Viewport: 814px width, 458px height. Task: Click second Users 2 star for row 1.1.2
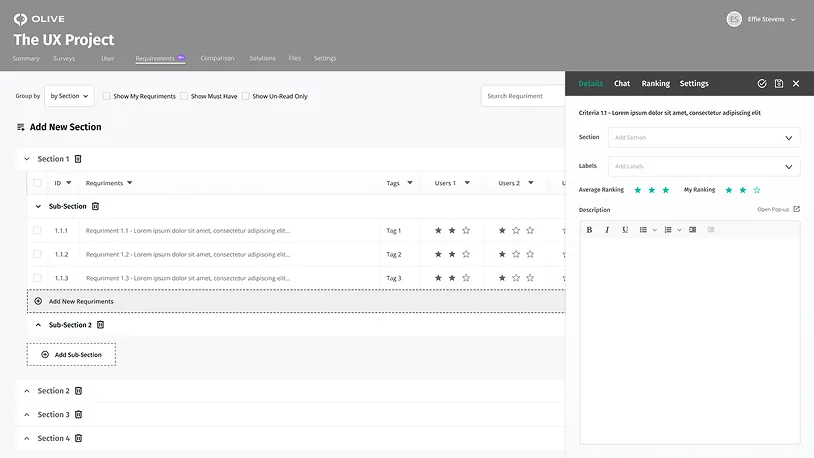pyautogui.click(x=516, y=254)
